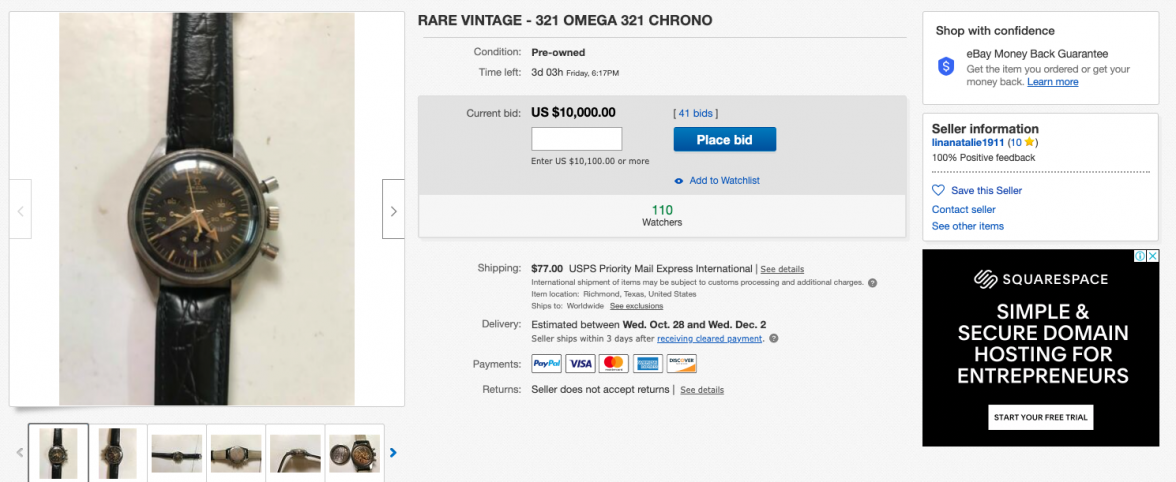
Task: Select the second watch thumbnail
Action: tap(118, 453)
